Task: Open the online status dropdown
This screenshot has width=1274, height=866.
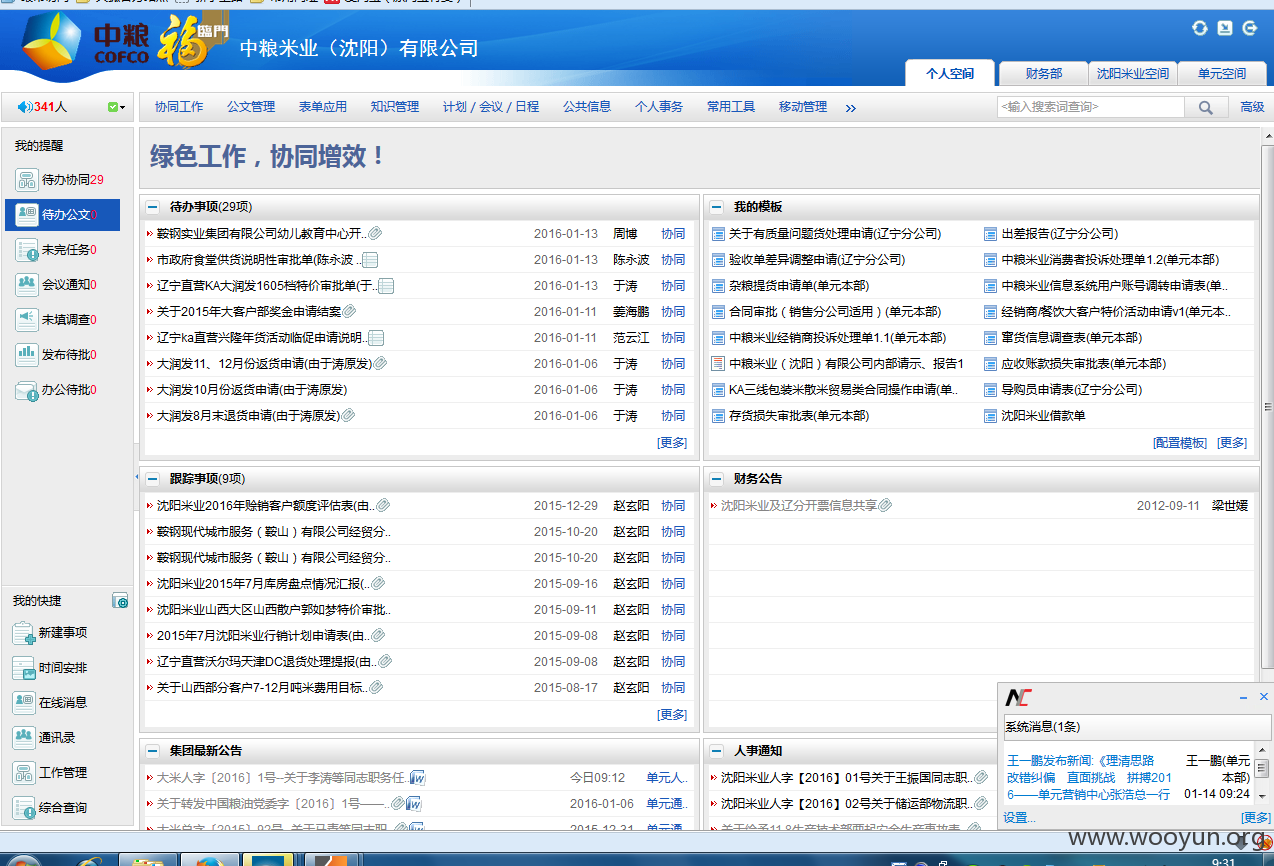Action: coord(116,107)
